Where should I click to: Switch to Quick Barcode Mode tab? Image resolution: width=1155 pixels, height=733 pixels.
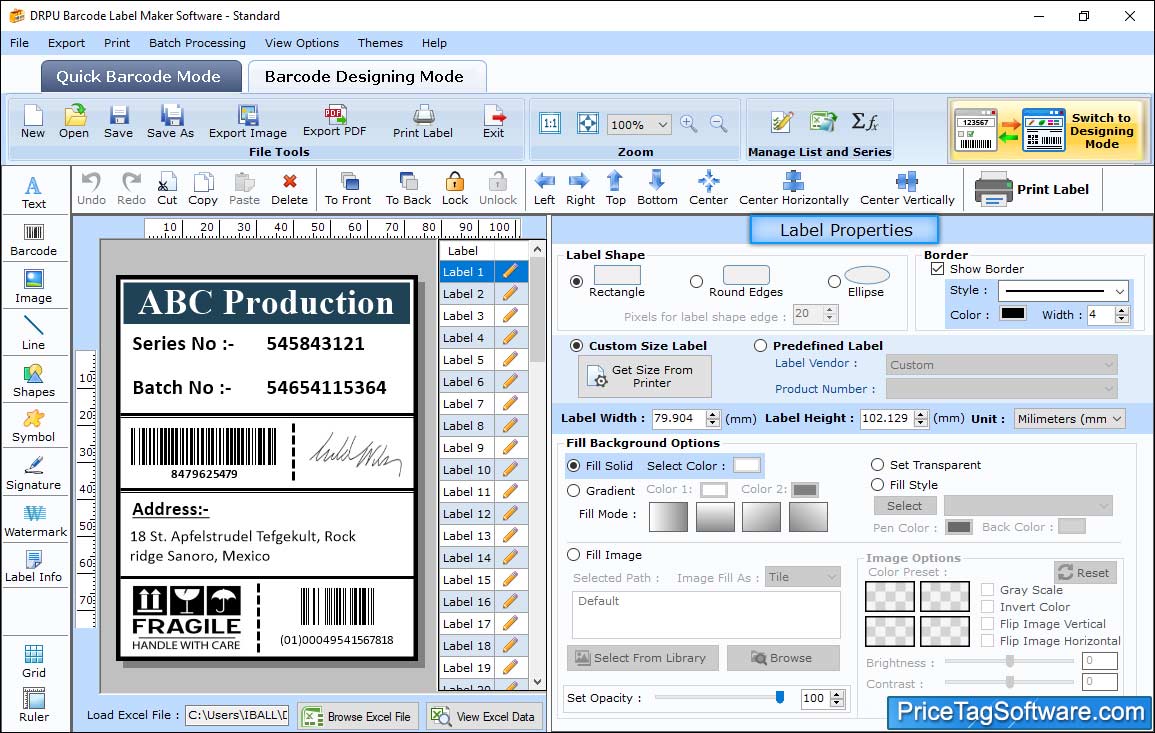click(x=139, y=77)
